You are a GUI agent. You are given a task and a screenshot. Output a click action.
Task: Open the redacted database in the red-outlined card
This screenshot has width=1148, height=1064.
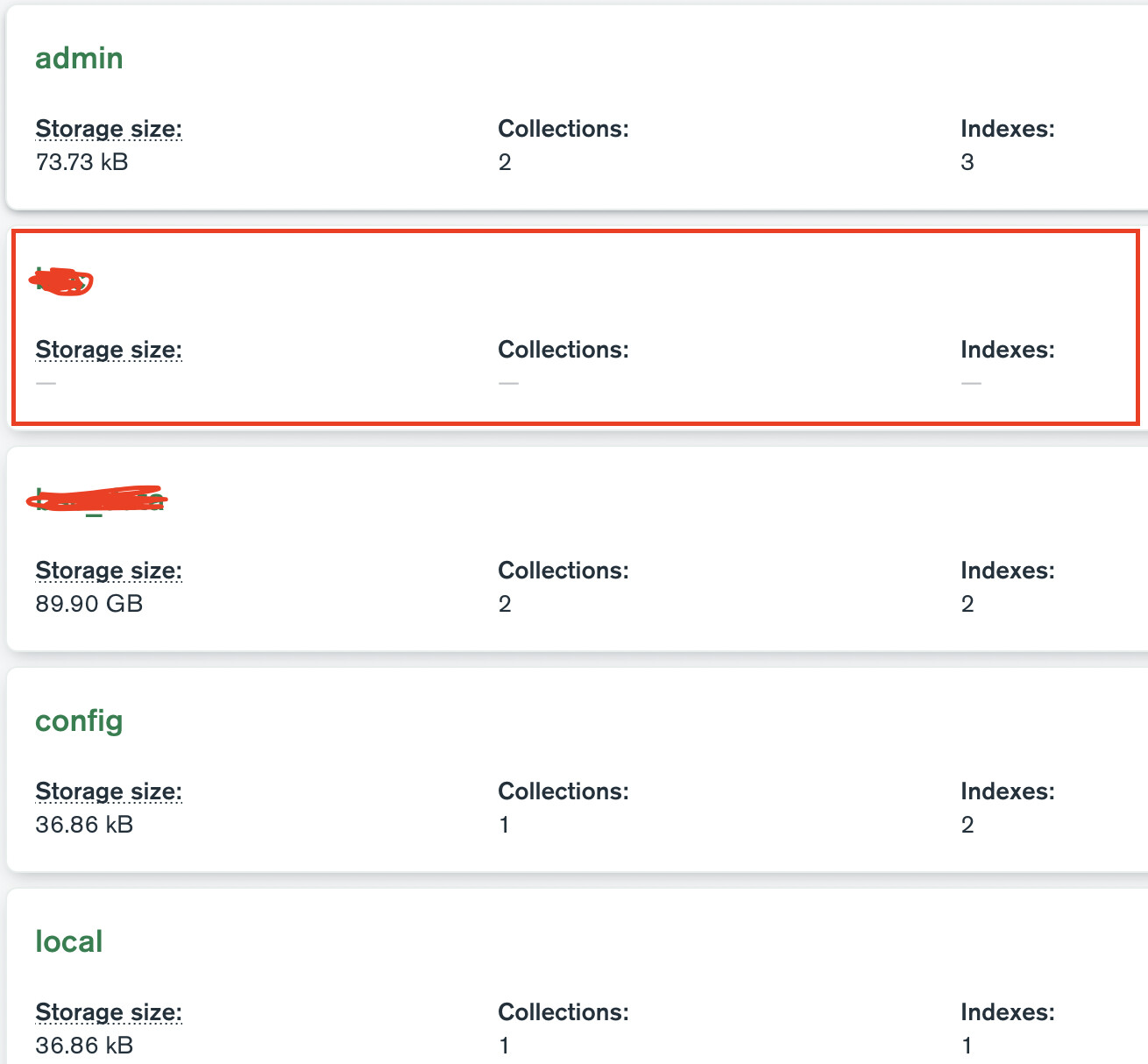tap(61, 281)
